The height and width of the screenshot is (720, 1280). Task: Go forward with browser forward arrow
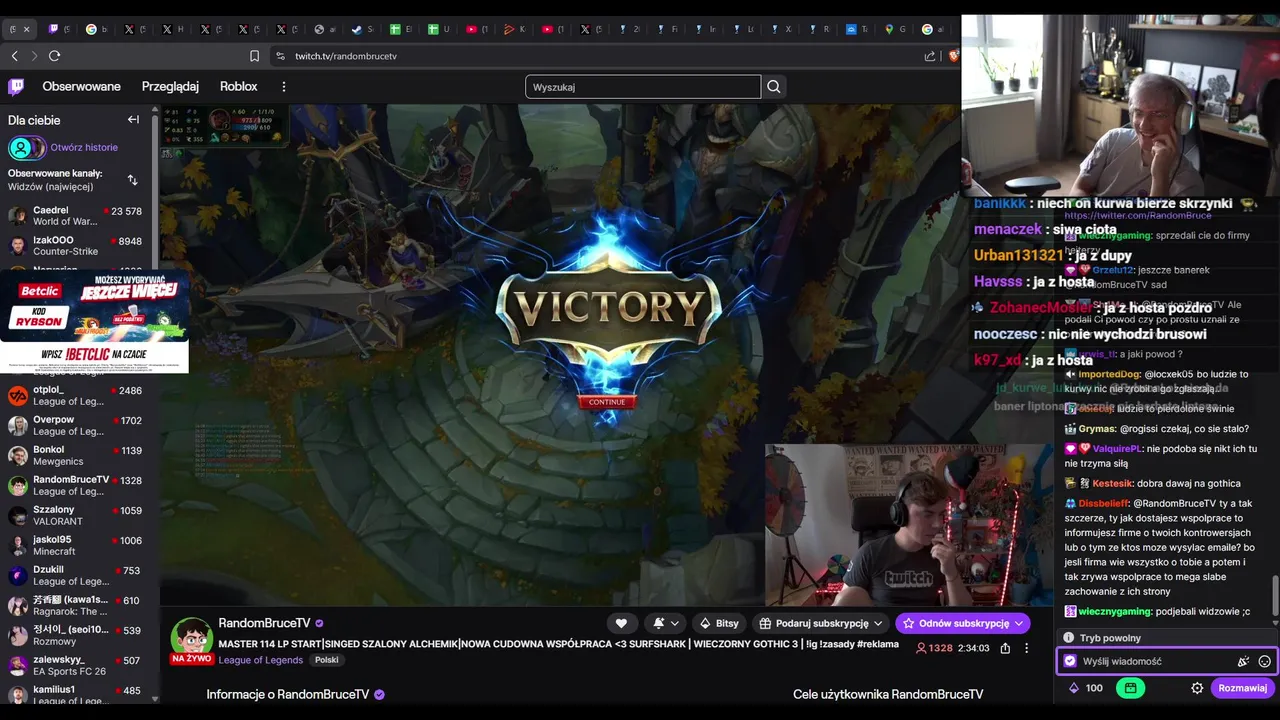pyautogui.click(x=34, y=56)
